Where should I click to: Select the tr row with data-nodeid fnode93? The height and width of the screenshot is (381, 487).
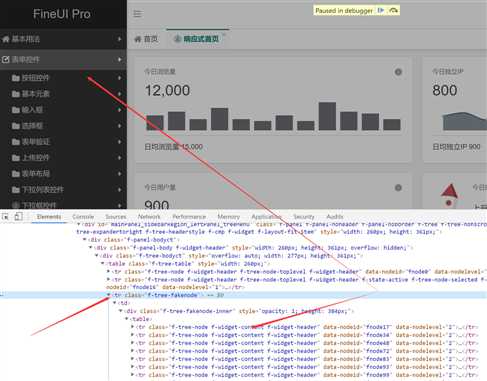[307, 367]
